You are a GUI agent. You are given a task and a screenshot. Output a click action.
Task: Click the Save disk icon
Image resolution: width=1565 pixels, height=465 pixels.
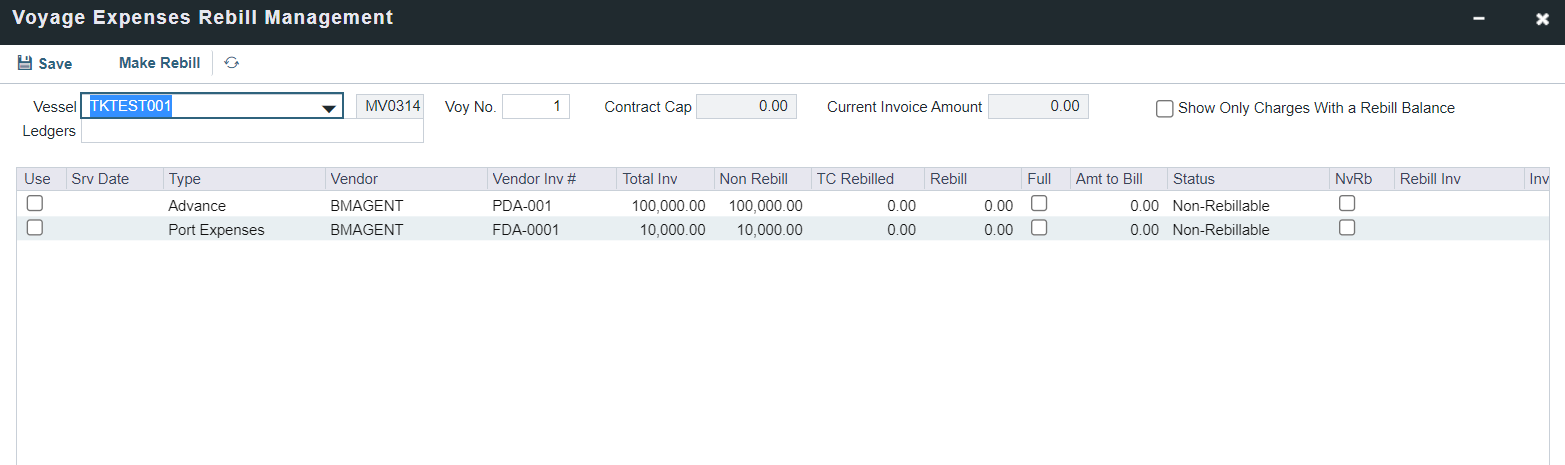coord(25,63)
